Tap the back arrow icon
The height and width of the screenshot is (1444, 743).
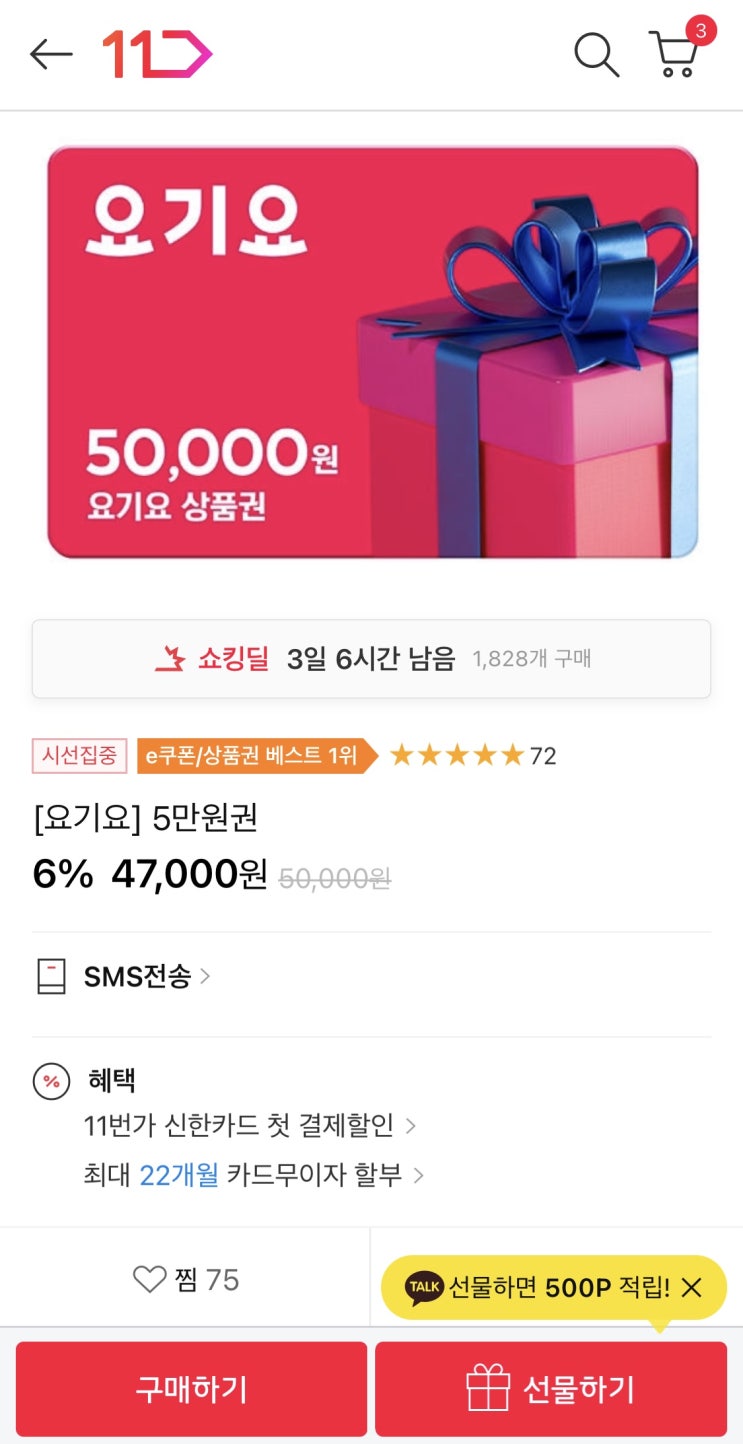51,54
